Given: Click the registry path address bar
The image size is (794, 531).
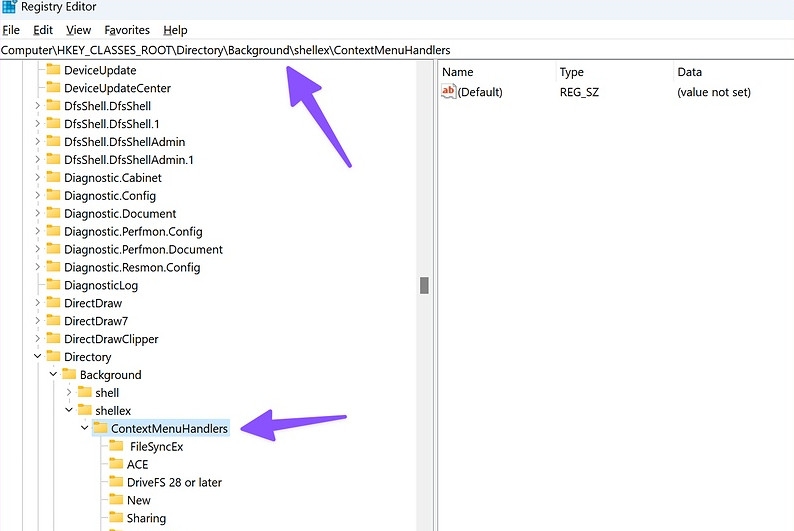Looking at the screenshot, I should (x=397, y=50).
